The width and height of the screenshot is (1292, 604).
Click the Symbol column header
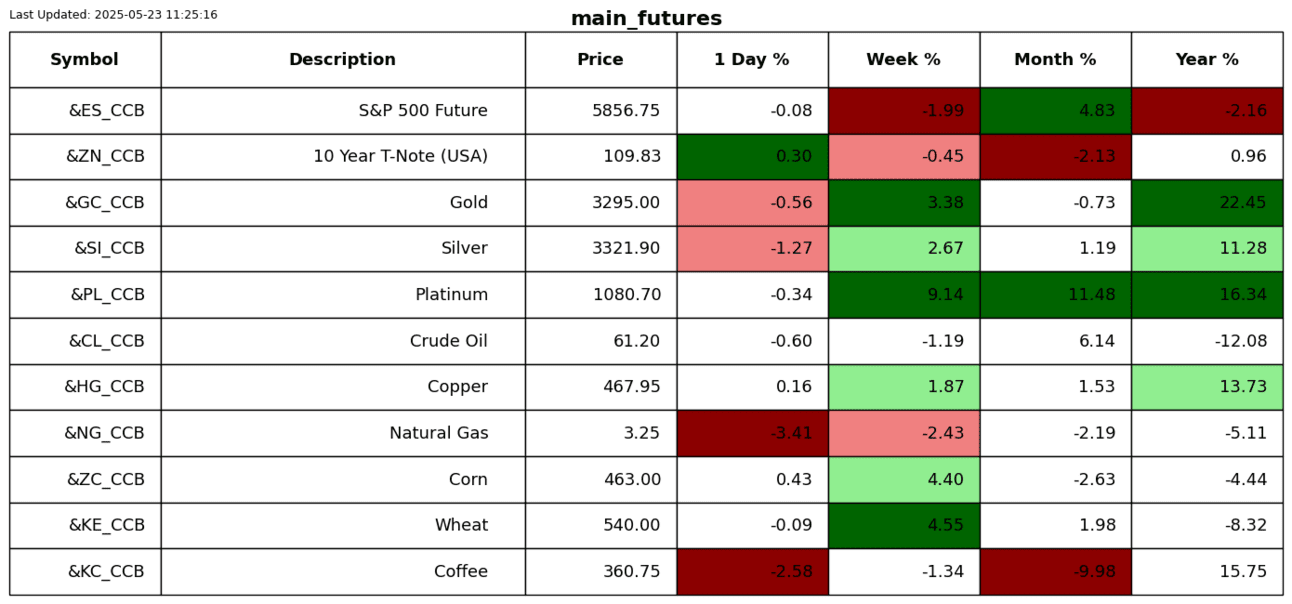click(x=85, y=60)
